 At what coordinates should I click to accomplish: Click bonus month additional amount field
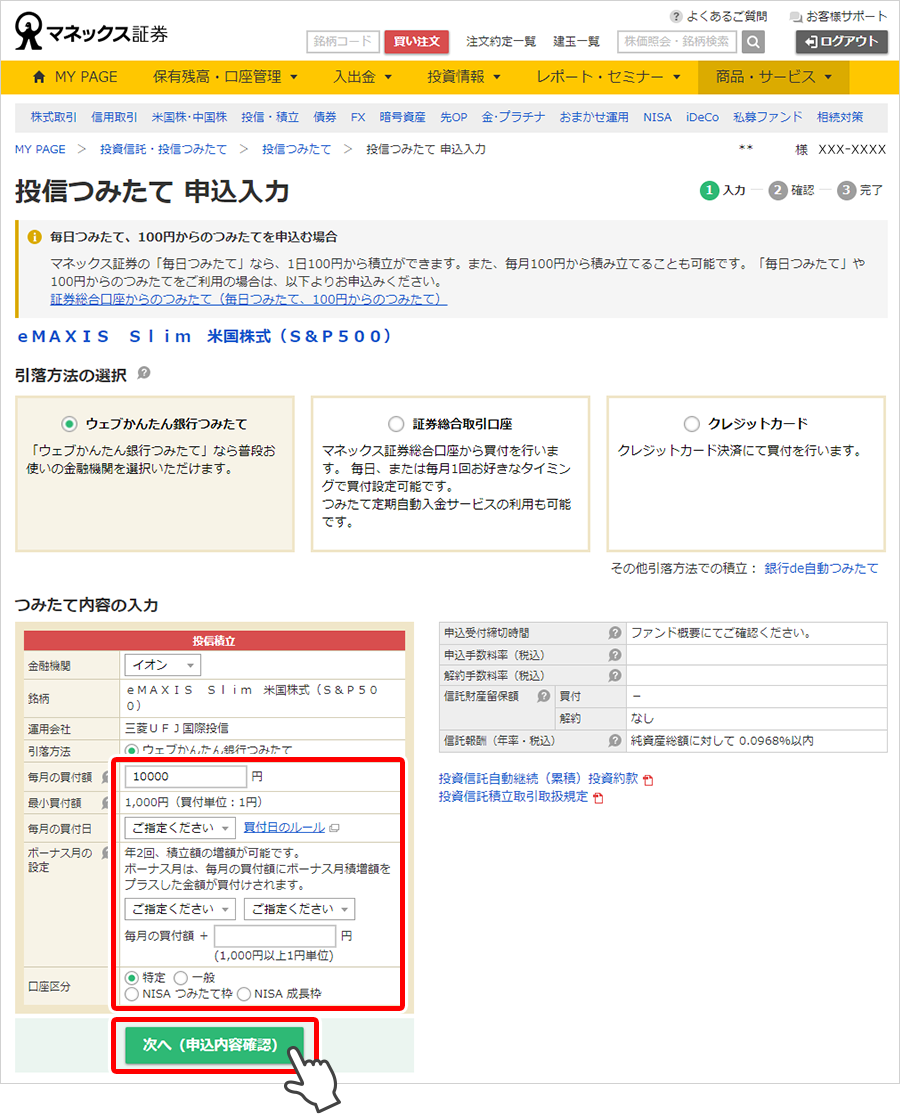click(x=276, y=936)
